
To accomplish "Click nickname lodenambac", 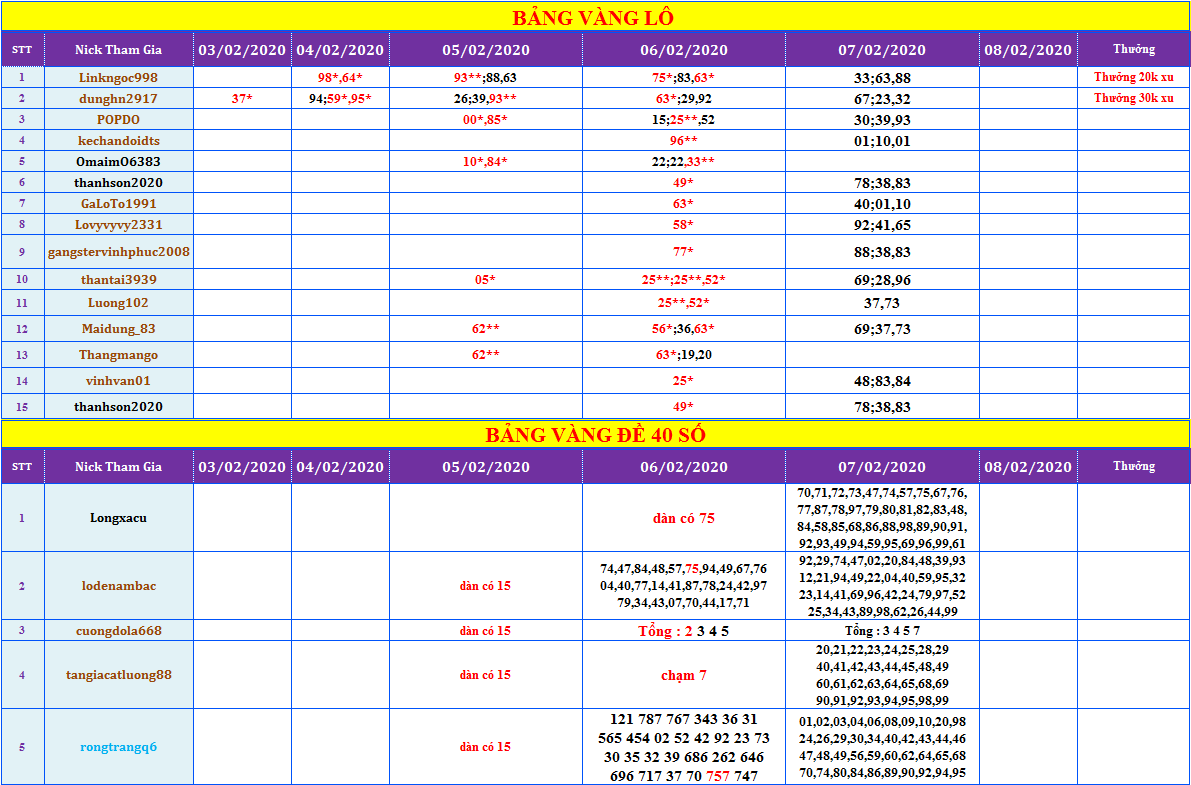I will click(x=118, y=585).
